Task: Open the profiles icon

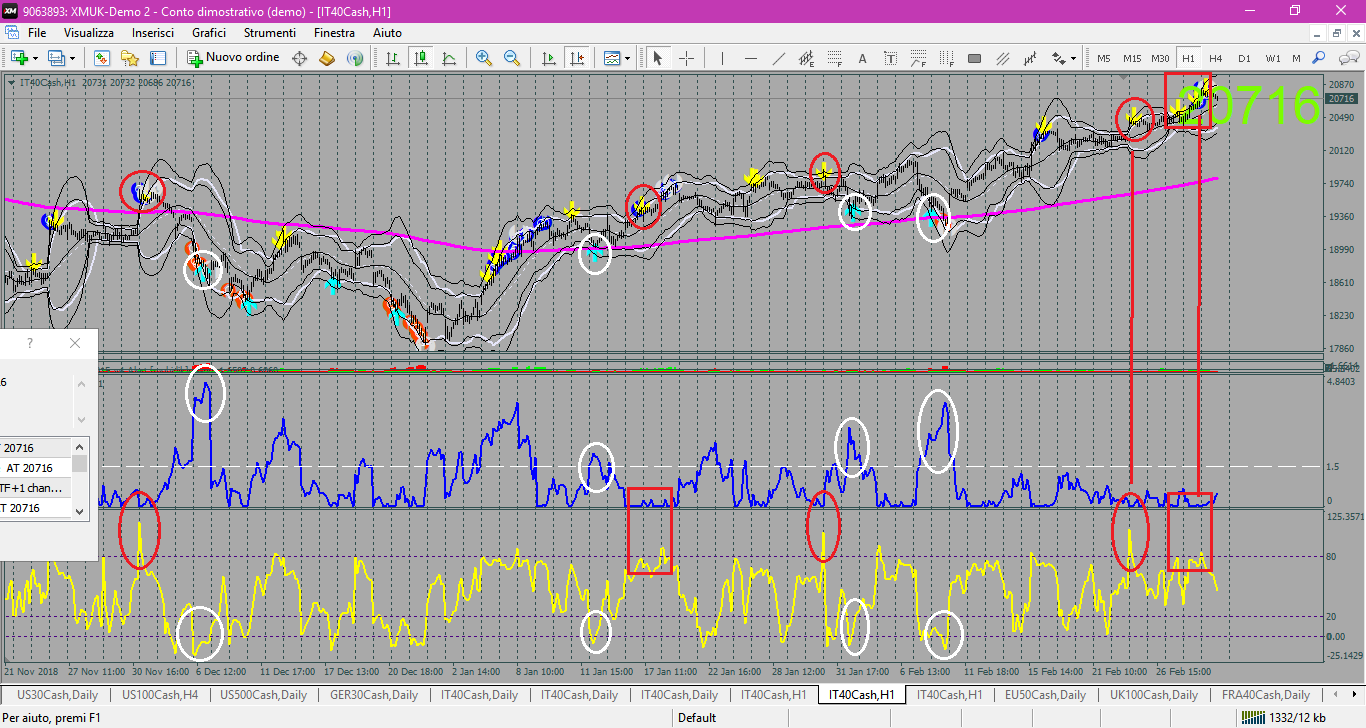Action: pos(56,58)
